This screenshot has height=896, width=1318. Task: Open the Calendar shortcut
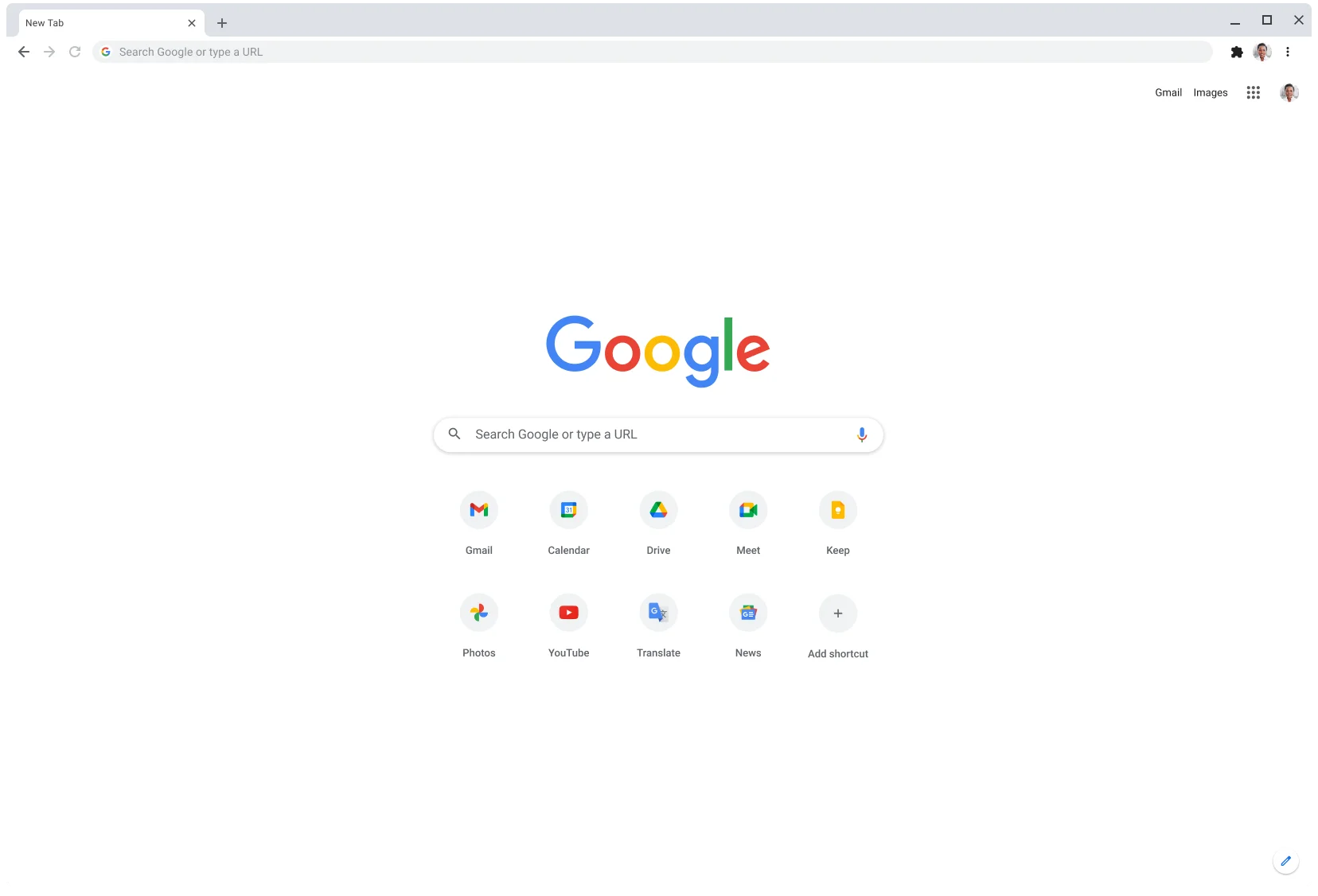pos(568,510)
